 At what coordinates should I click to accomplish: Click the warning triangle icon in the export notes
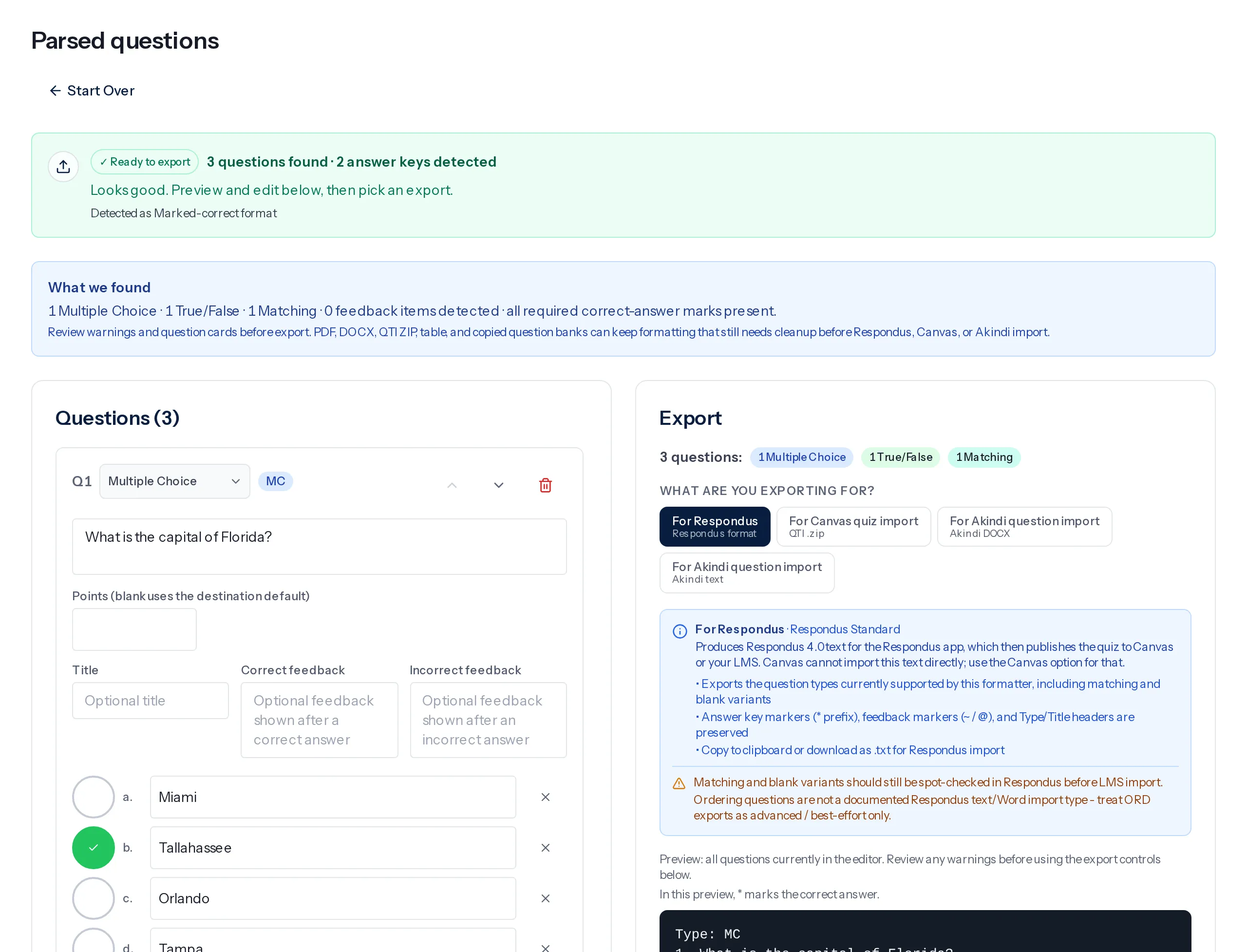679,783
